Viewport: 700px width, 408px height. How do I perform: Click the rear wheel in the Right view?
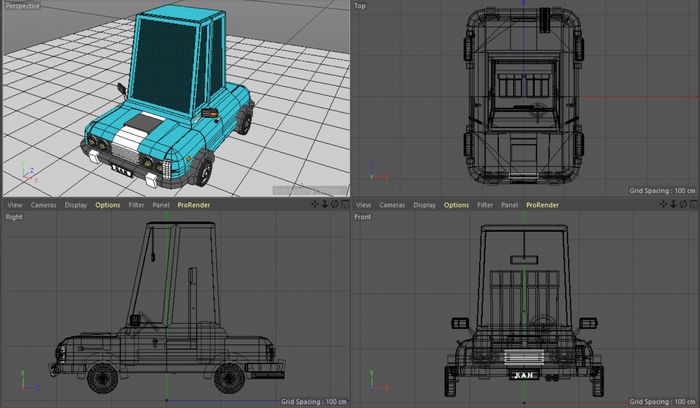[230, 377]
